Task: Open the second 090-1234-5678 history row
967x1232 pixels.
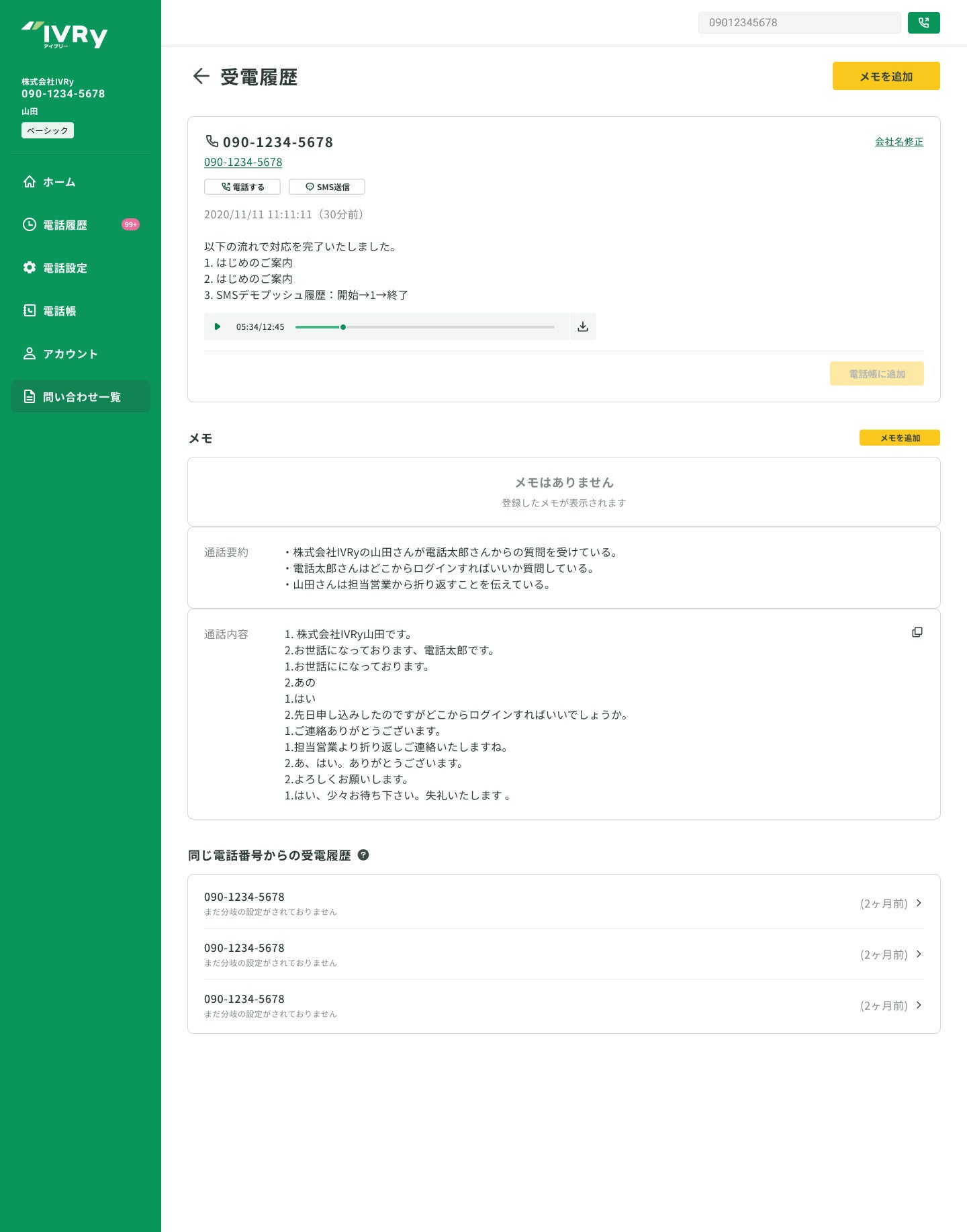Action: pos(564,954)
